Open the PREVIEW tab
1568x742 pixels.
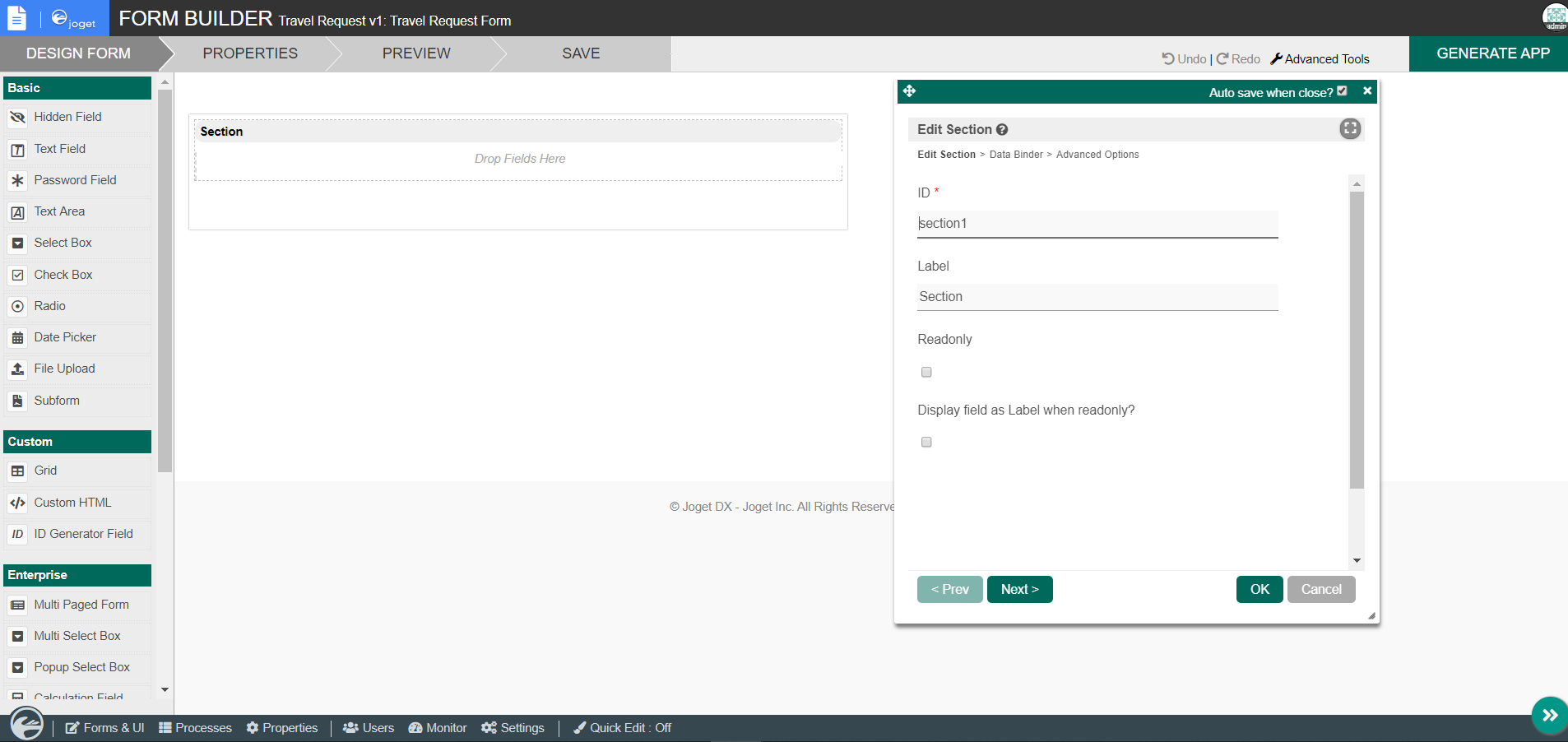(x=416, y=53)
